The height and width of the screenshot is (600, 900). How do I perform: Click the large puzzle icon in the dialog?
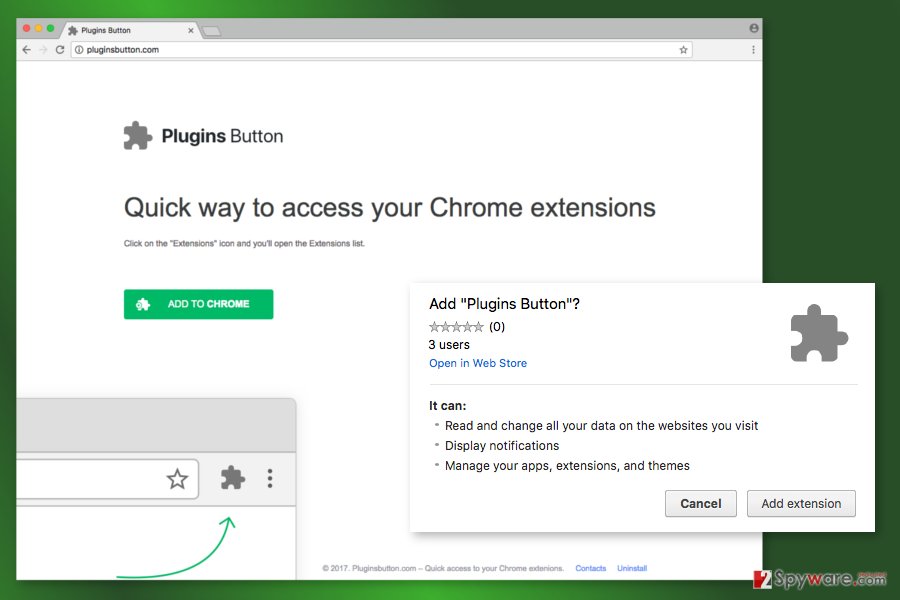click(x=818, y=333)
